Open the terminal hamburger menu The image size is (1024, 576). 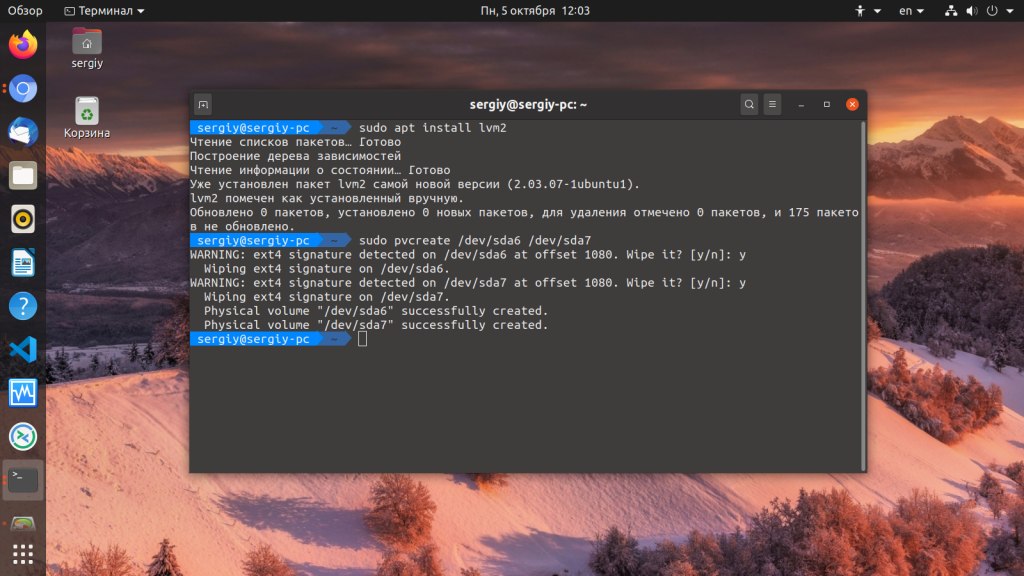click(x=772, y=104)
